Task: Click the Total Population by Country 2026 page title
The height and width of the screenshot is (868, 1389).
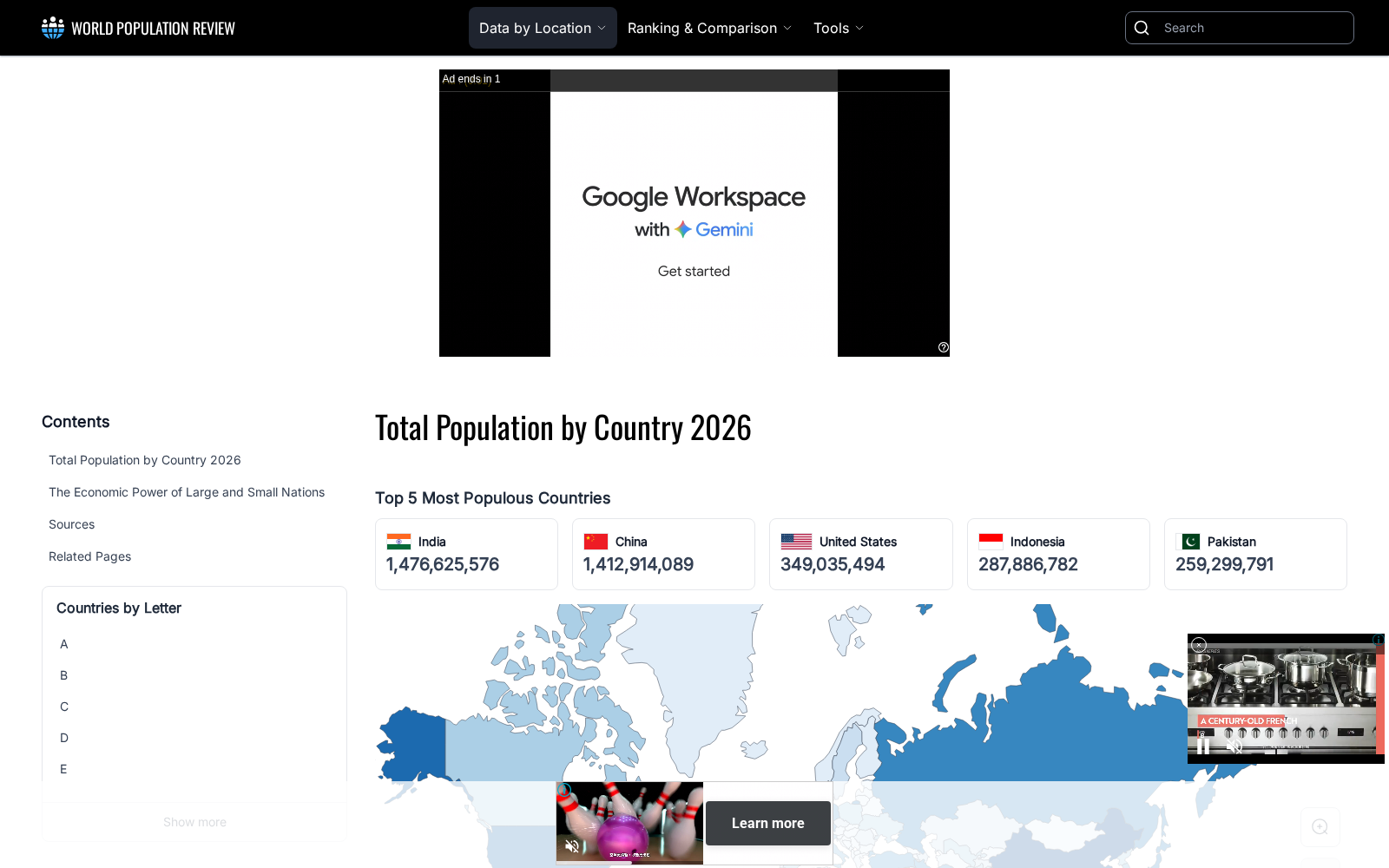Action: [x=563, y=428]
